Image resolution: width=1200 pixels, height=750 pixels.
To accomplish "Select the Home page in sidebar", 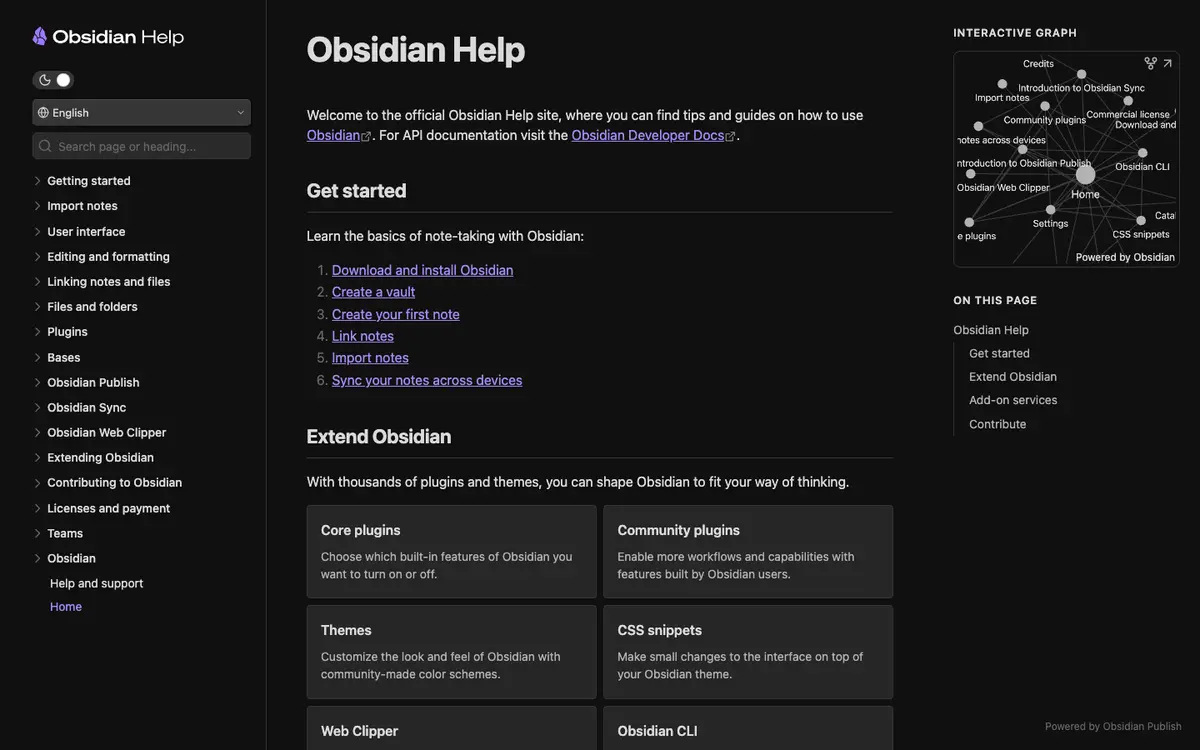I will tap(66, 607).
